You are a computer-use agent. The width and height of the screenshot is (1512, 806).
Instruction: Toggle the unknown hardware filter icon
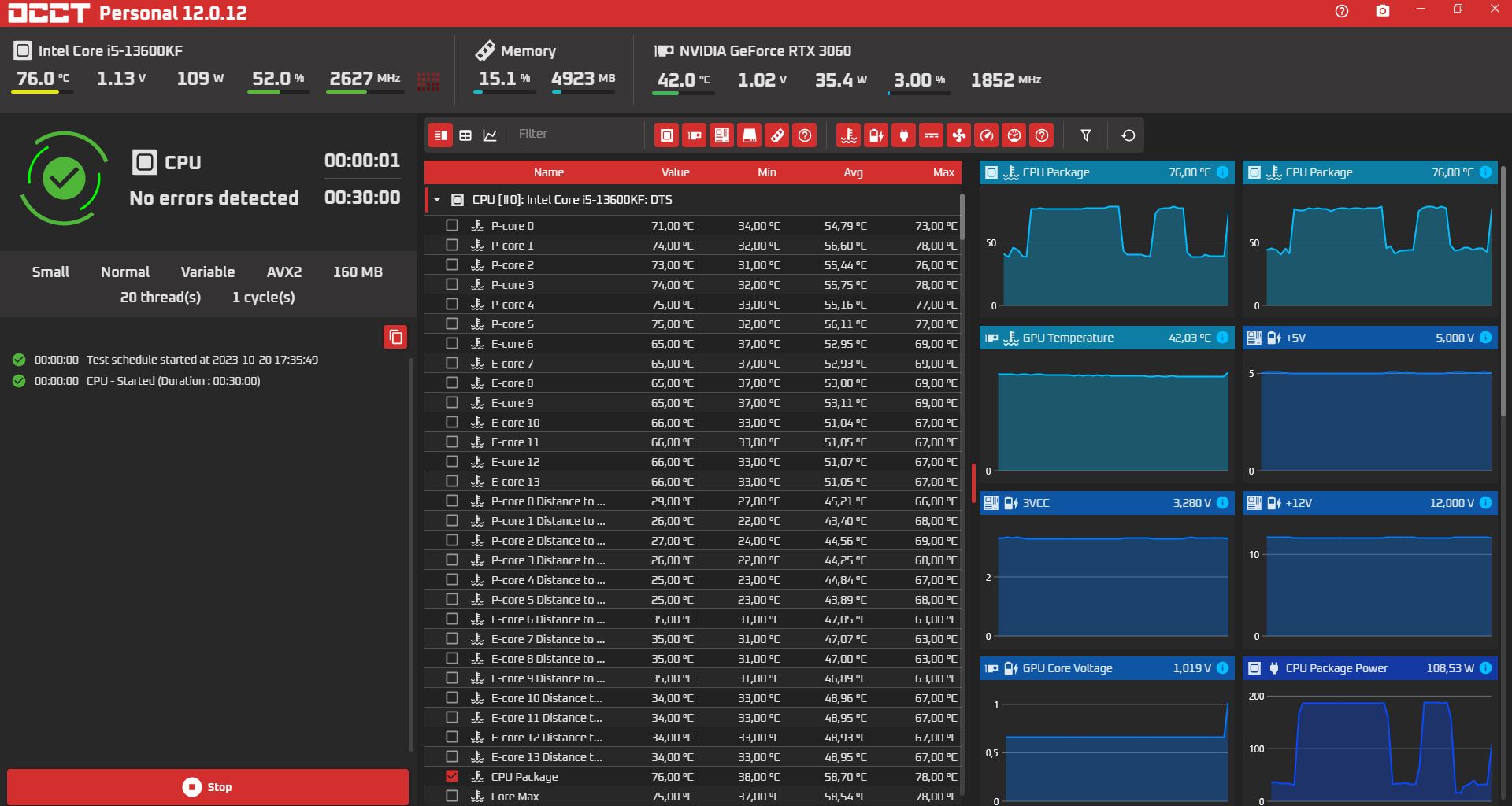[x=805, y=135]
